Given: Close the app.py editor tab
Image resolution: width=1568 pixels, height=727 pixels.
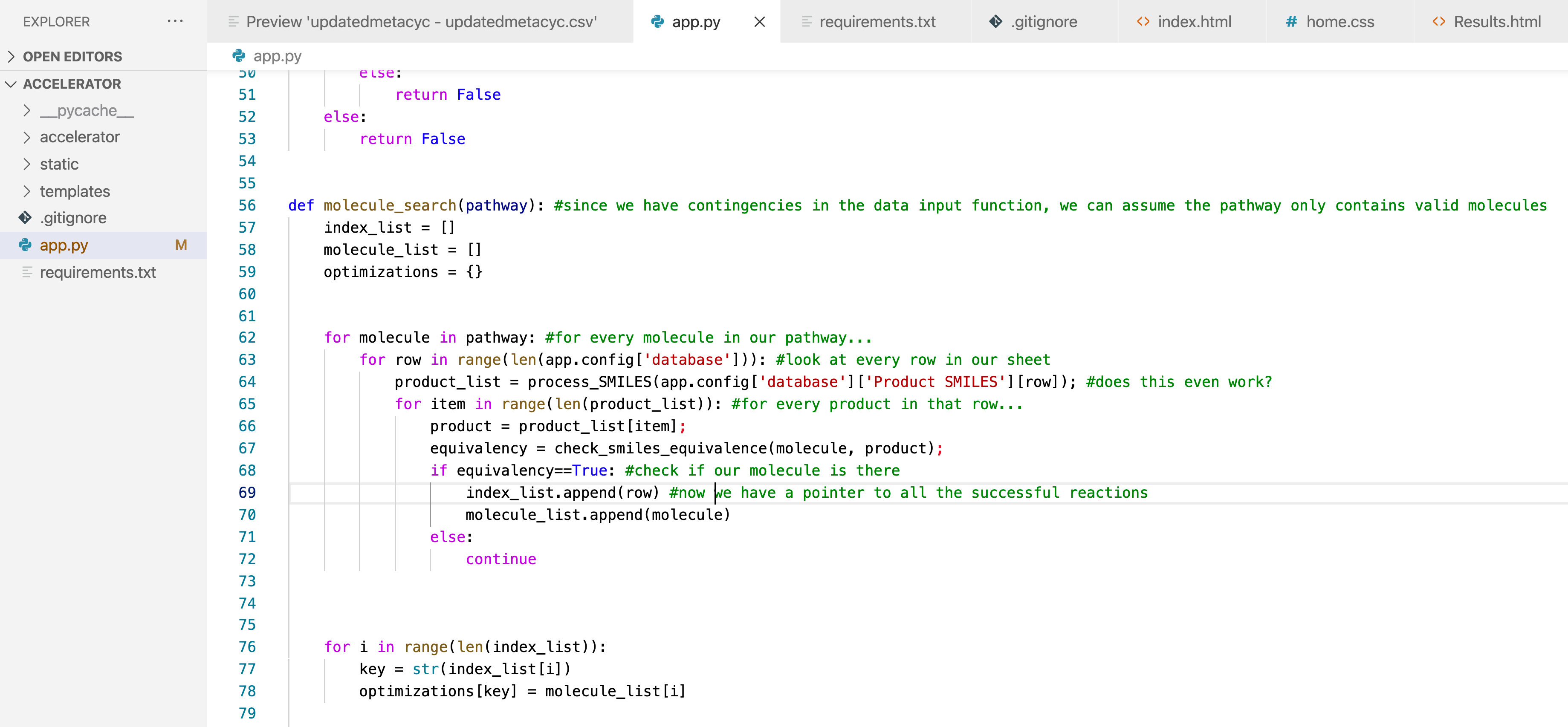Looking at the screenshot, I should 759,22.
